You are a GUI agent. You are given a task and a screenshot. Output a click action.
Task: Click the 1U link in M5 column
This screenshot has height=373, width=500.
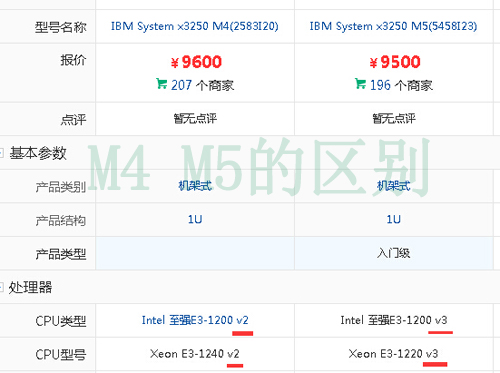pos(394,219)
